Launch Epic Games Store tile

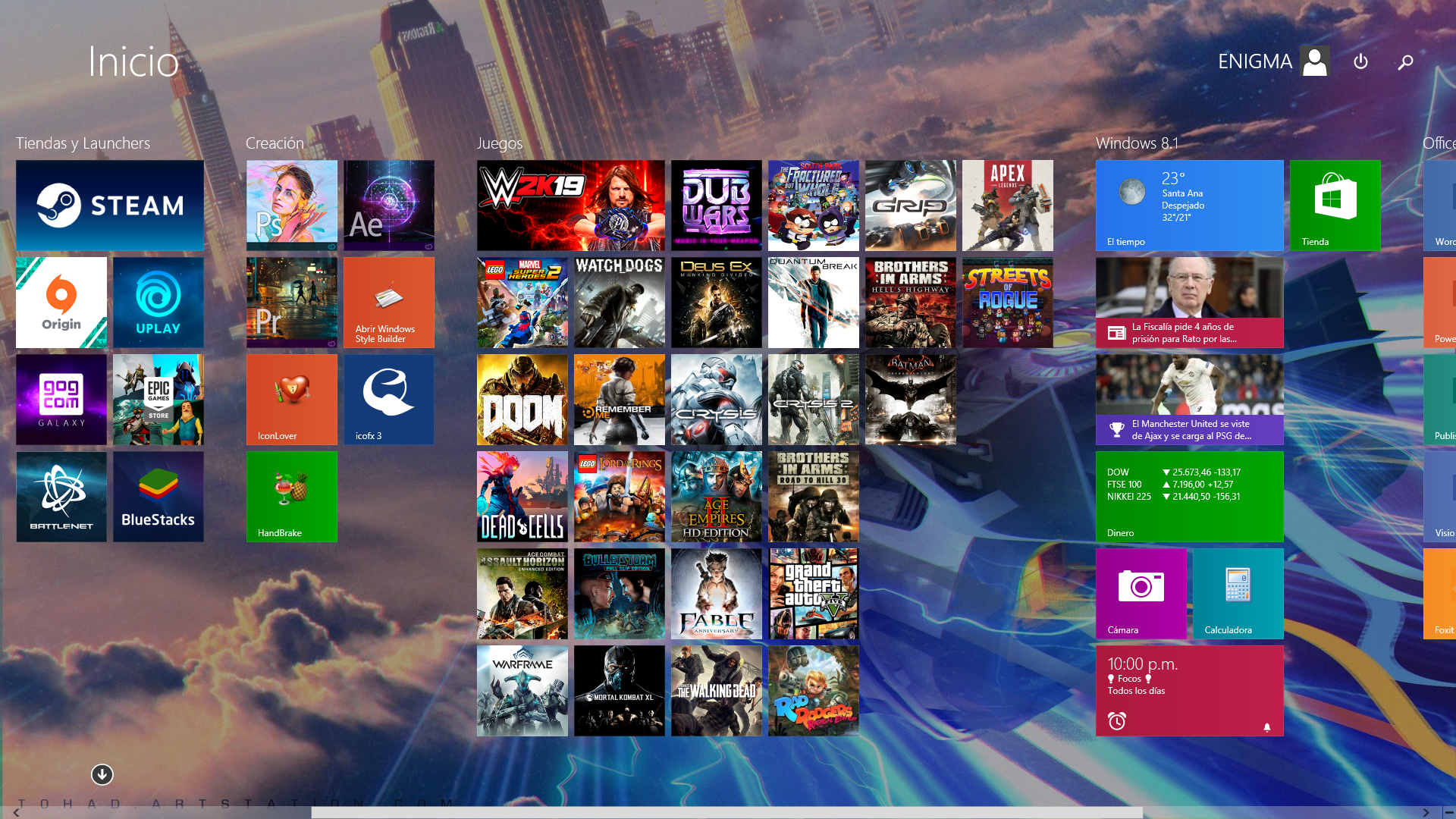pyautogui.click(x=158, y=400)
